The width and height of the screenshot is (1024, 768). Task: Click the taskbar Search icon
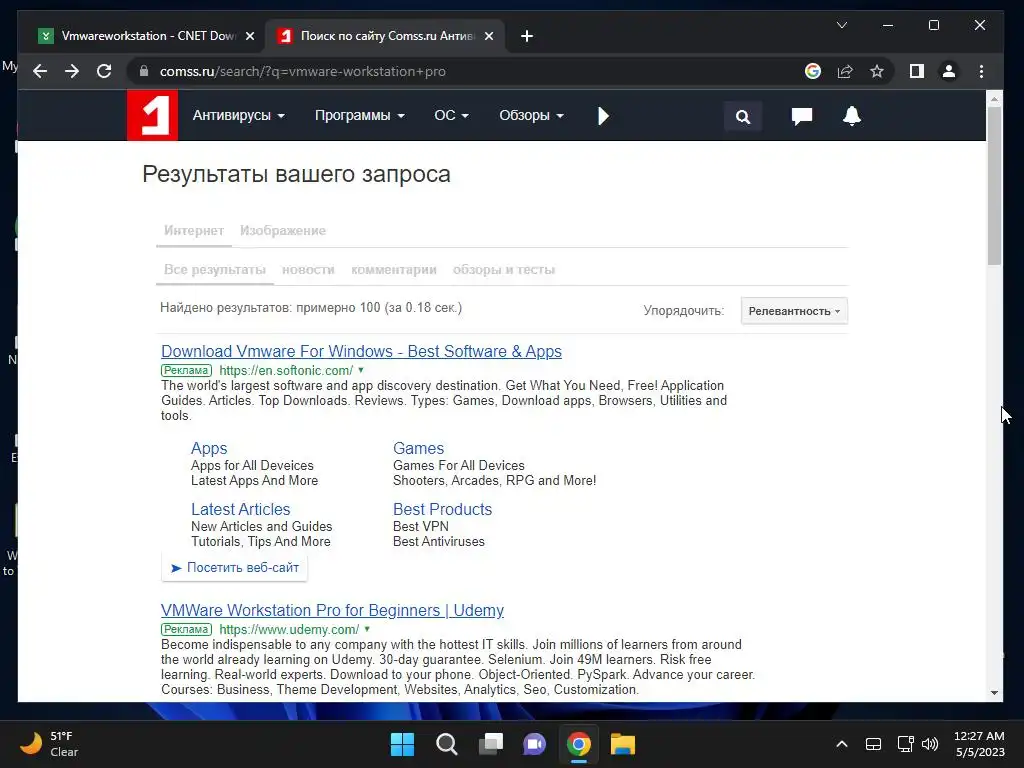[x=447, y=744]
